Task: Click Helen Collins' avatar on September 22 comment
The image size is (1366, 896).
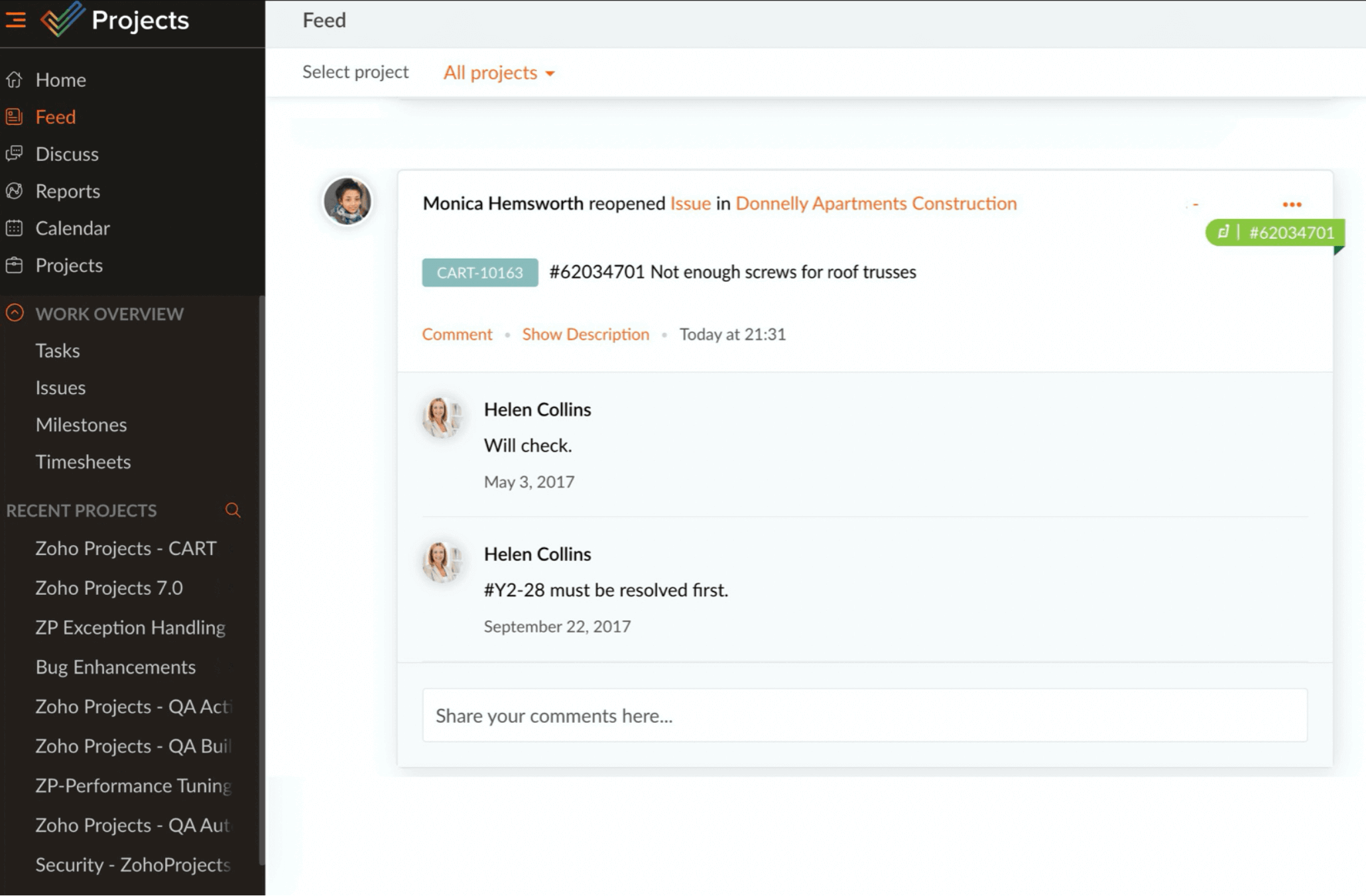Action: point(441,562)
